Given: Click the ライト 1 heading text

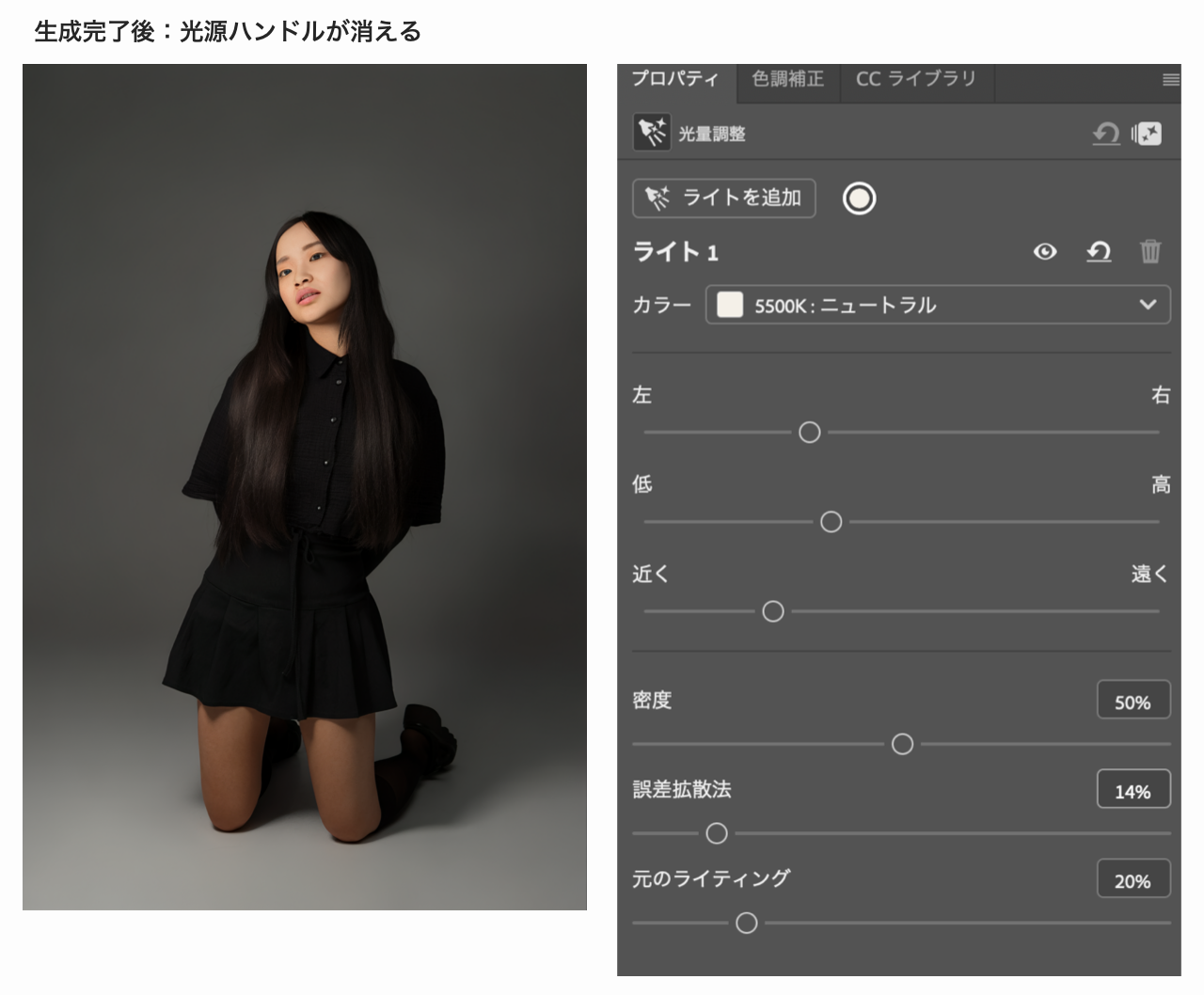Looking at the screenshot, I should 675,252.
